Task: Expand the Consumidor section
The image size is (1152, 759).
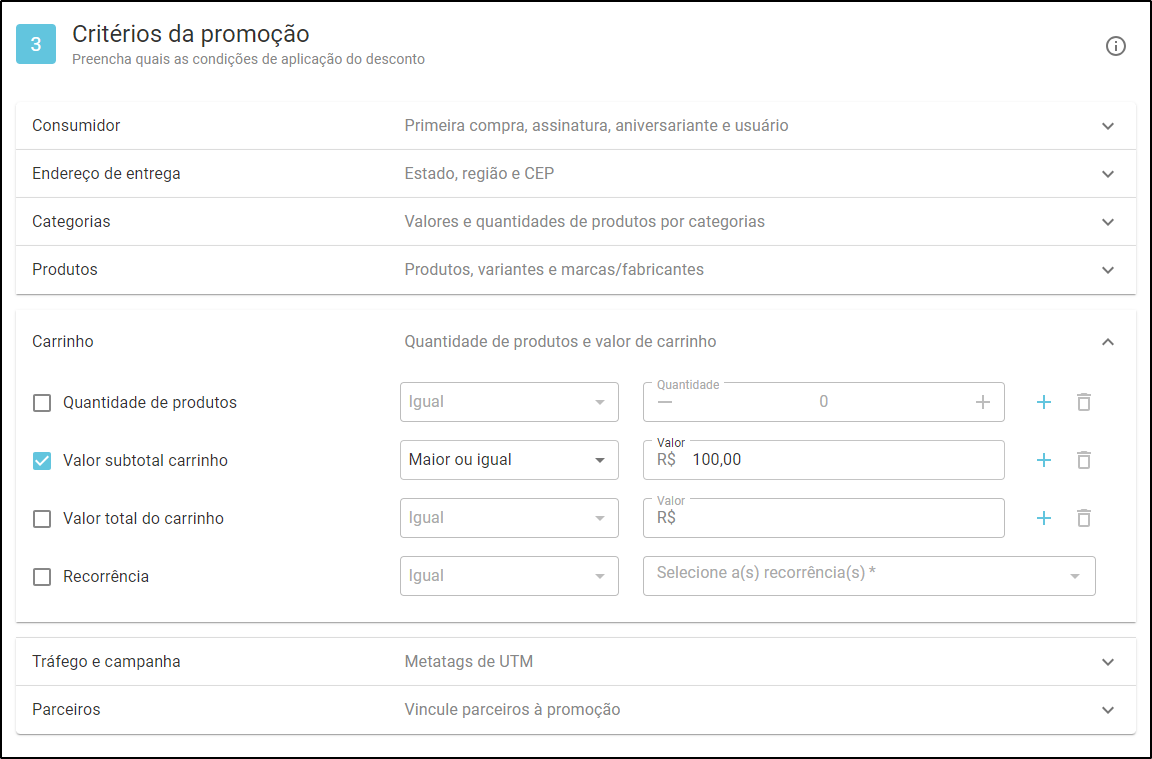Action: pos(576,126)
